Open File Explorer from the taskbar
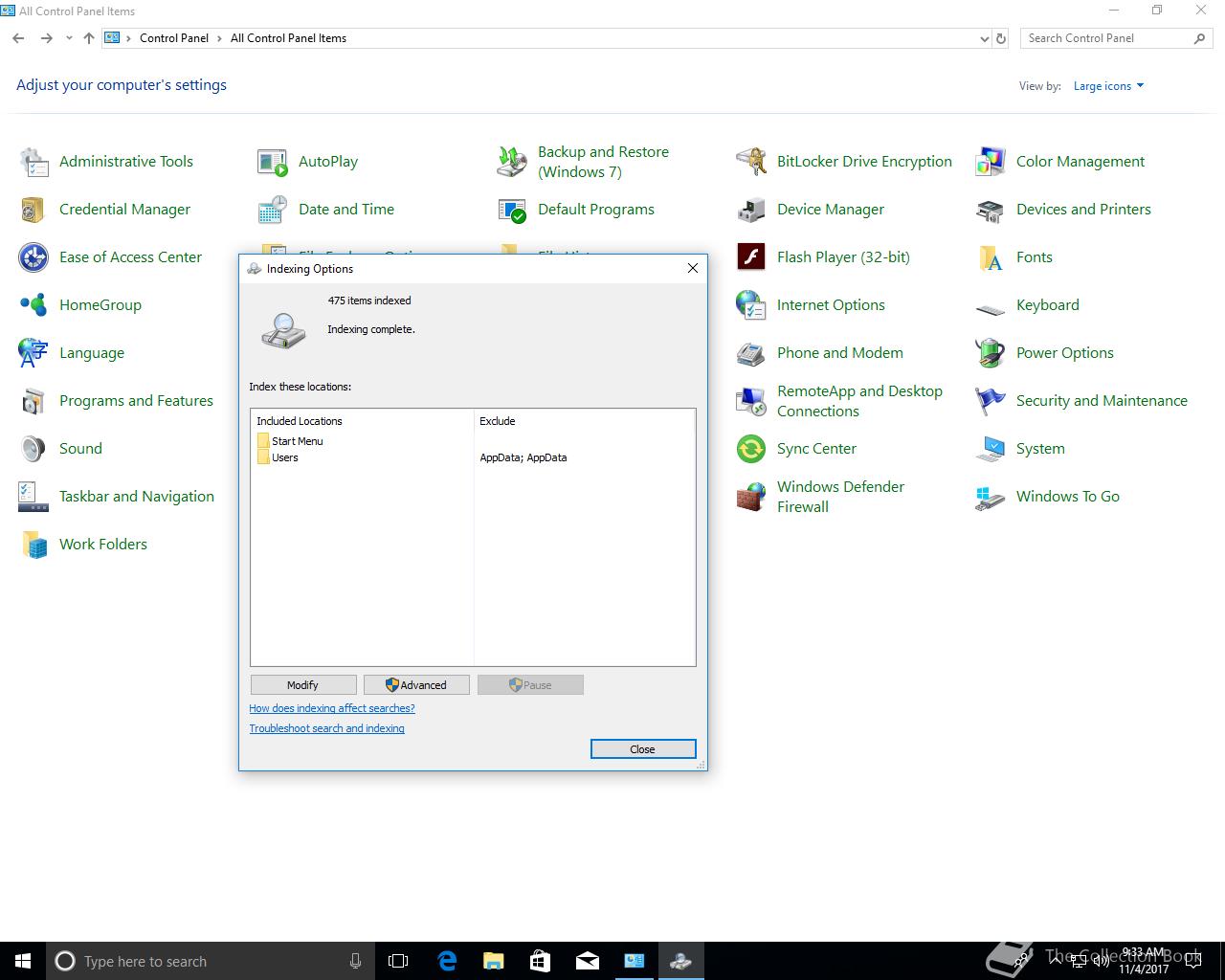Image resolution: width=1225 pixels, height=980 pixels. coord(494,961)
